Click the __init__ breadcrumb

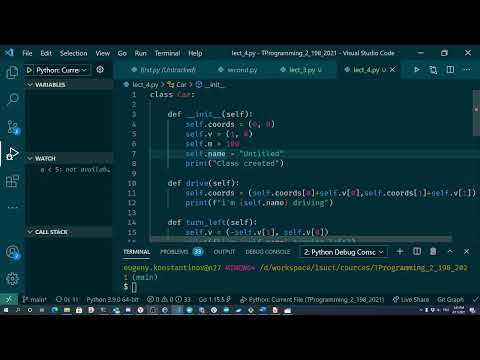tap(210, 85)
